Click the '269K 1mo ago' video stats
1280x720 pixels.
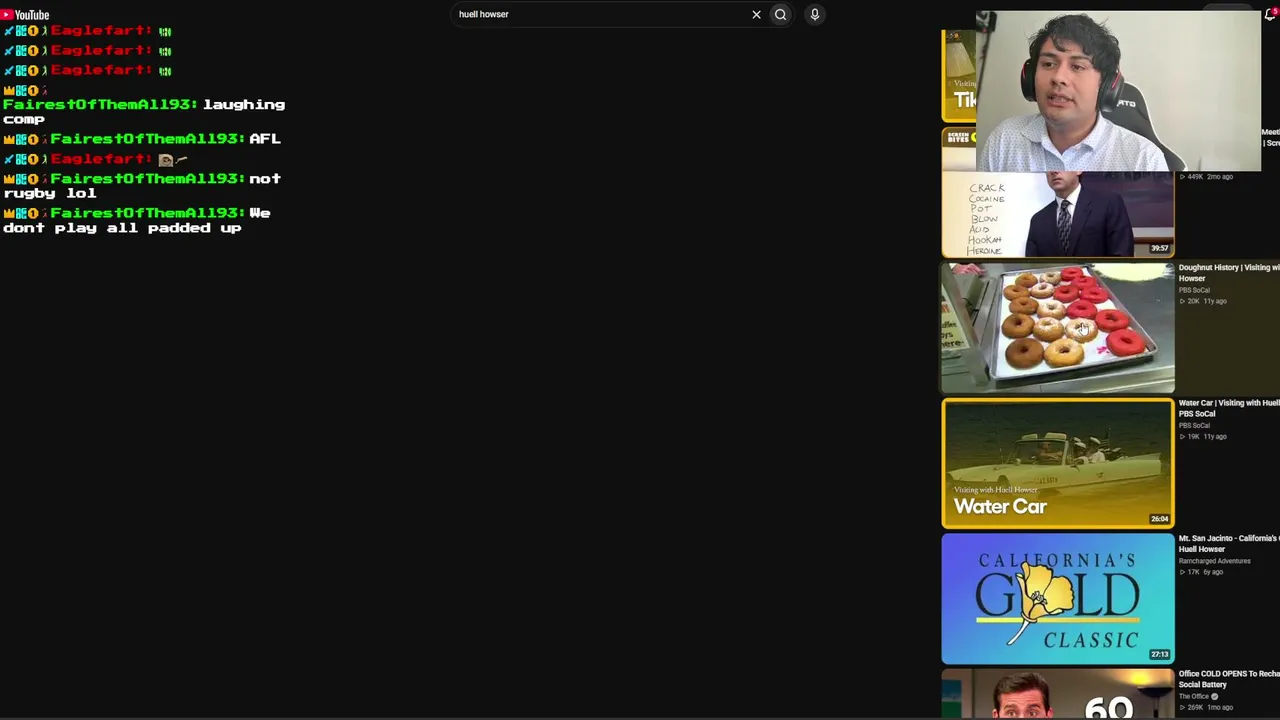coord(1206,708)
